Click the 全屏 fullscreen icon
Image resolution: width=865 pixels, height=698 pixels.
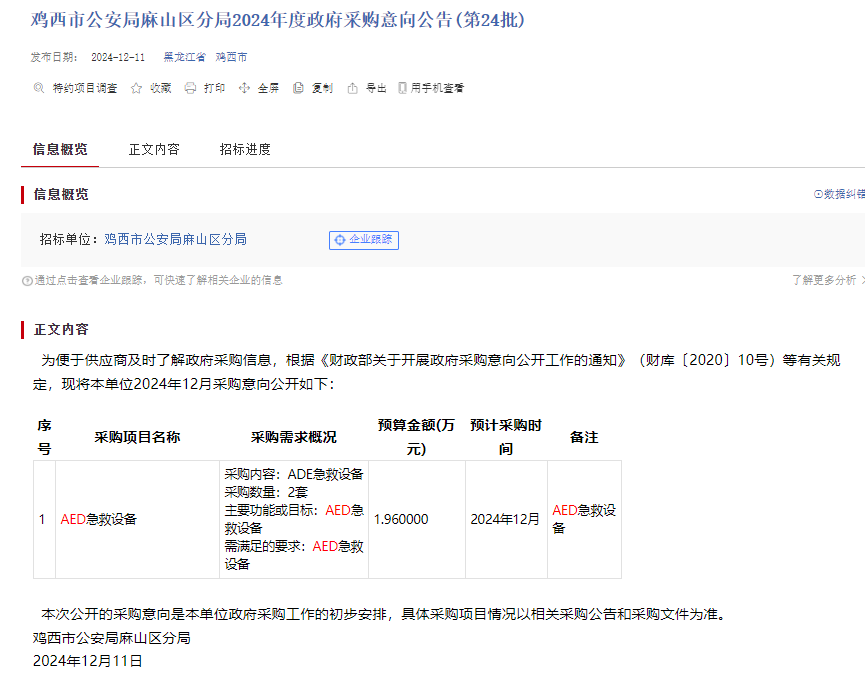pos(244,88)
